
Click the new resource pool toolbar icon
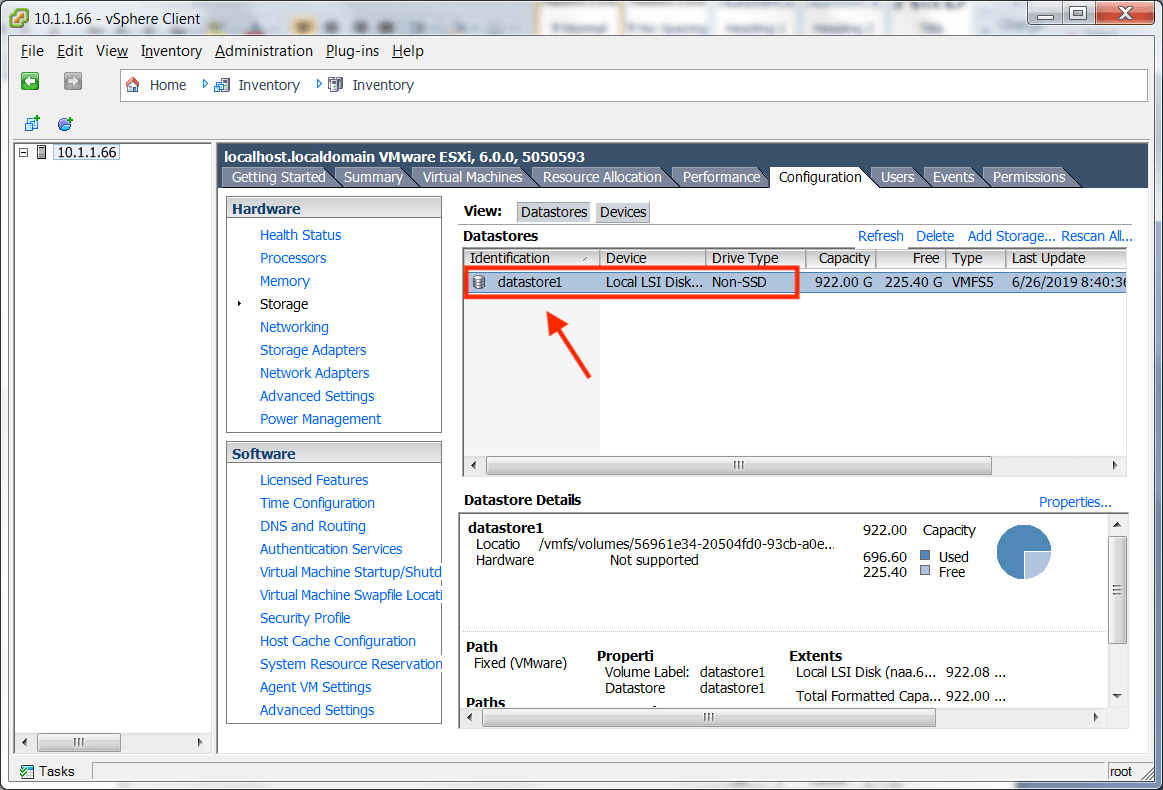click(x=65, y=123)
